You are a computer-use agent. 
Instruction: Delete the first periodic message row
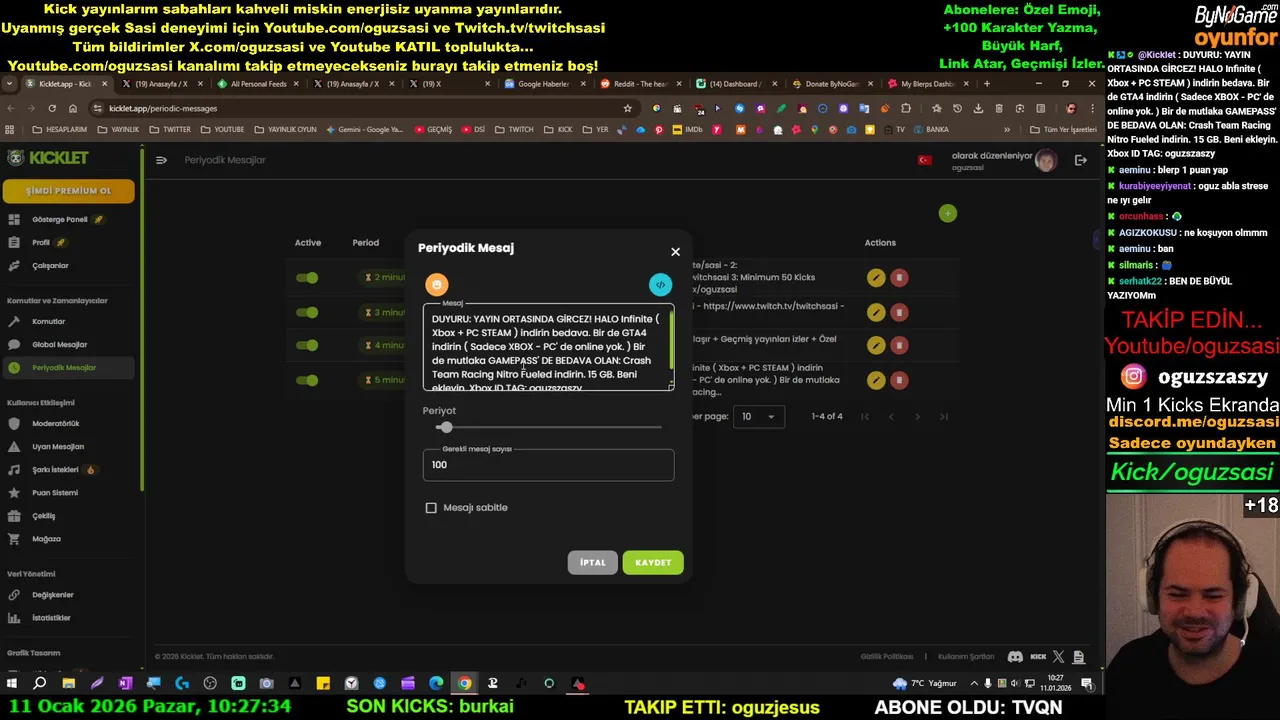click(899, 278)
